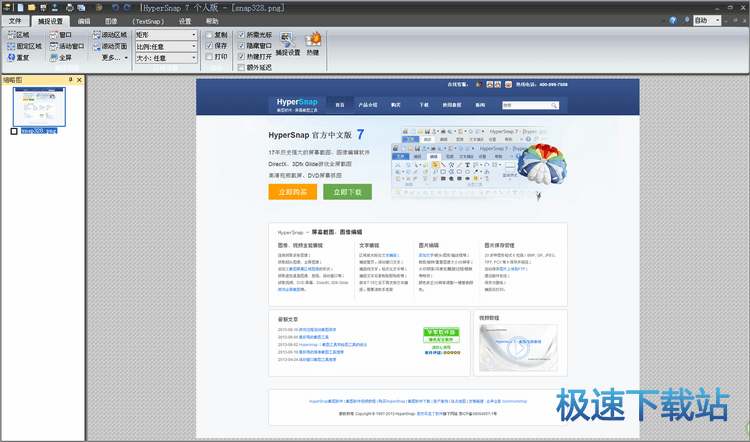This screenshot has height=442, width=750.
Task: Click the Upload arrow icon in quick toolbar
Action: pos(55,7)
